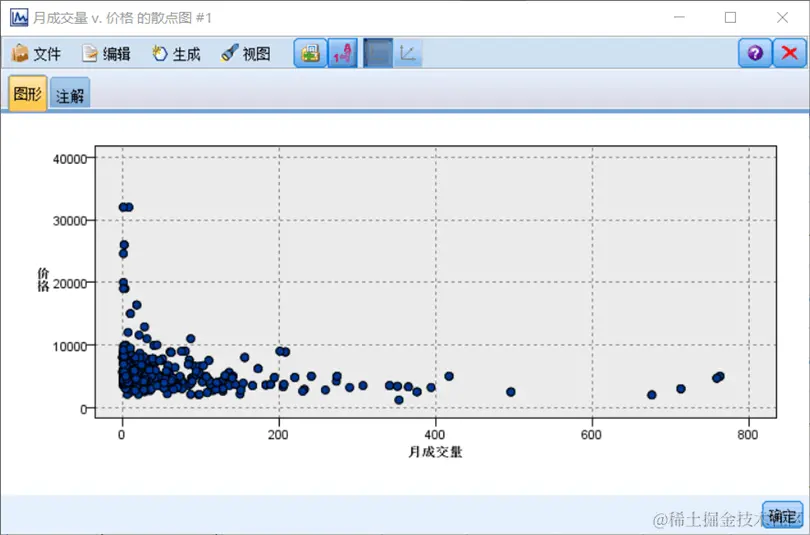Click the 月成交量 x-axis title

435,452
